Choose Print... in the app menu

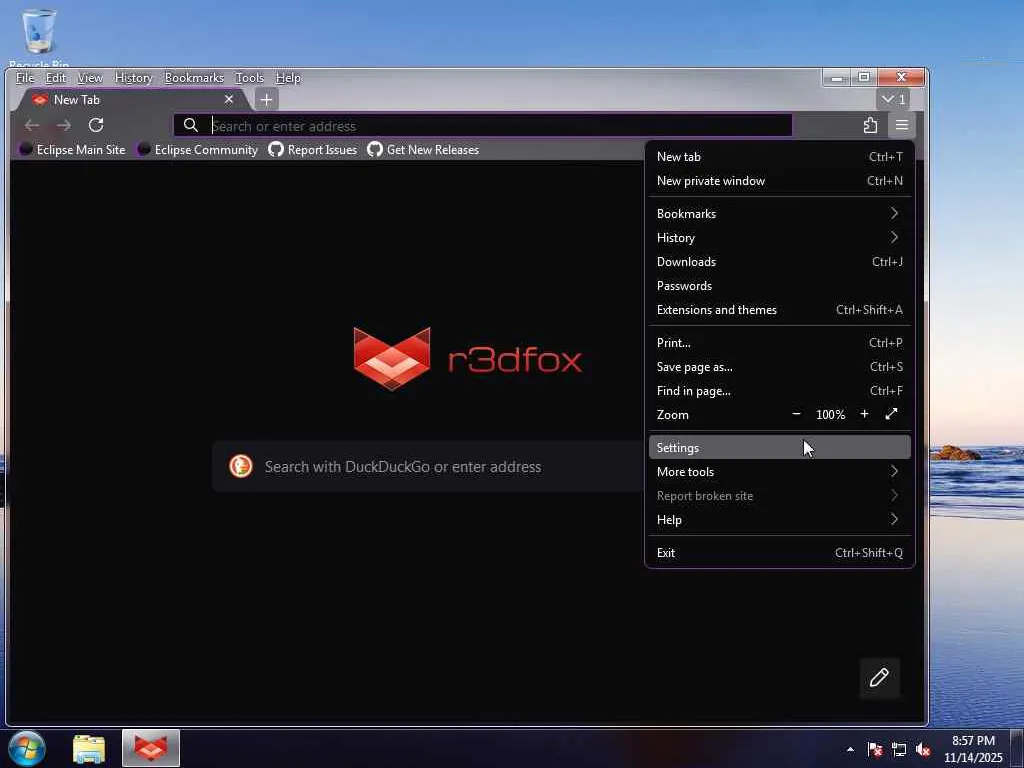pyautogui.click(x=779, y=343)
